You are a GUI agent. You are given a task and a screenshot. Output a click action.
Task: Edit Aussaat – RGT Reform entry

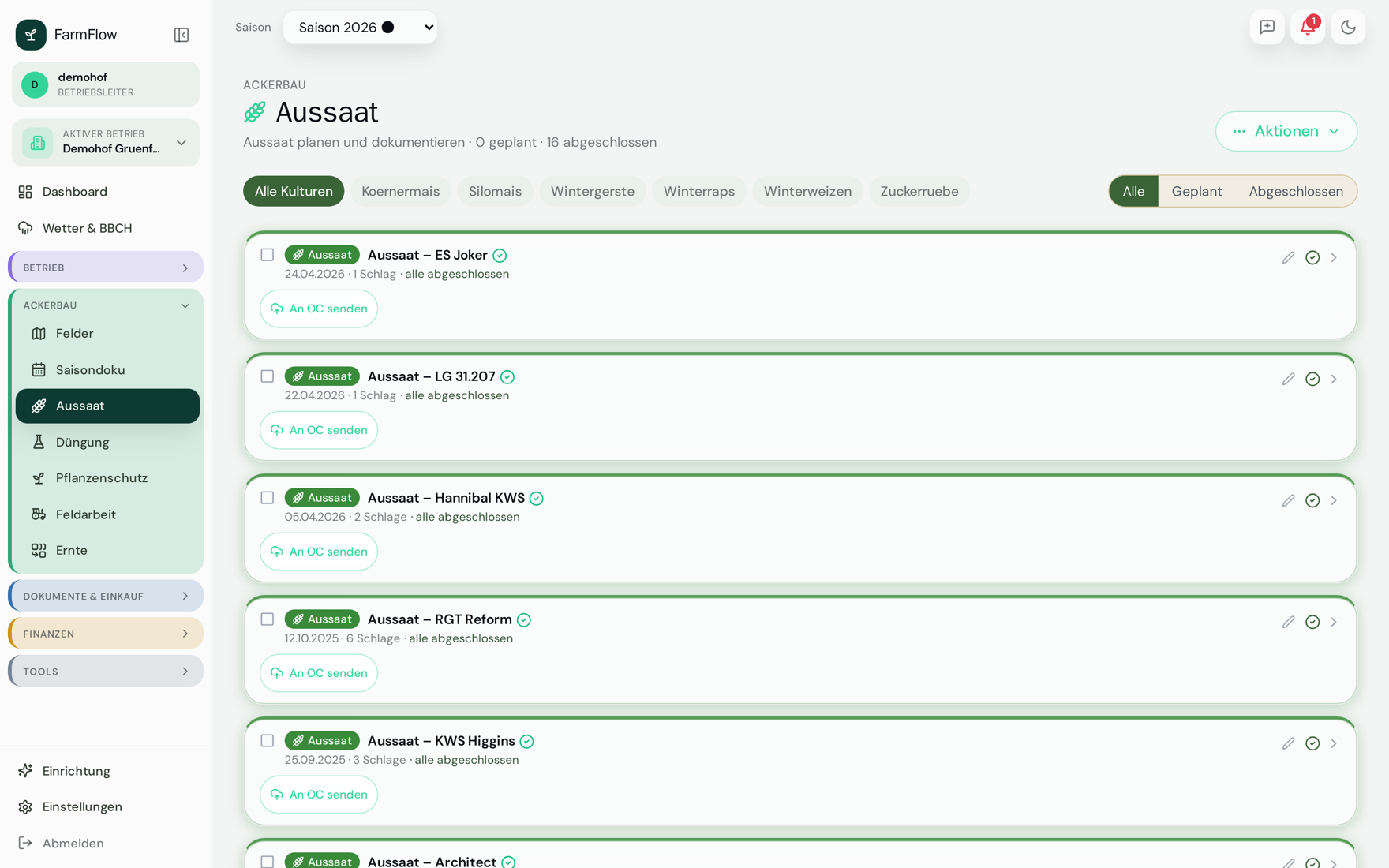click(x=1288, y=622)
